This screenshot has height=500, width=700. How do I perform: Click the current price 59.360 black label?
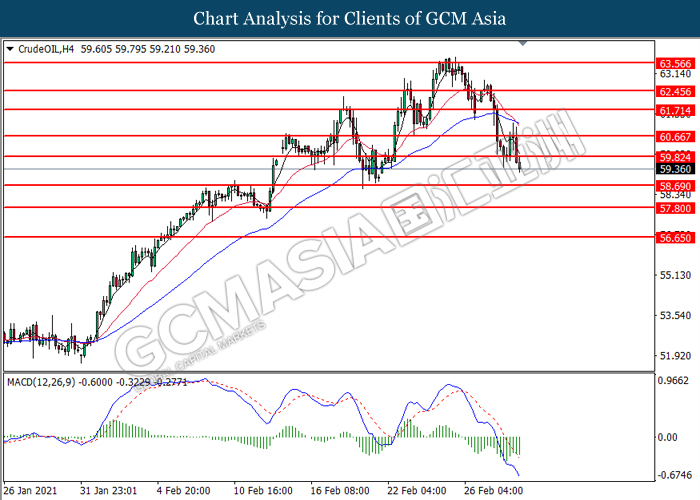coord(674,169)
